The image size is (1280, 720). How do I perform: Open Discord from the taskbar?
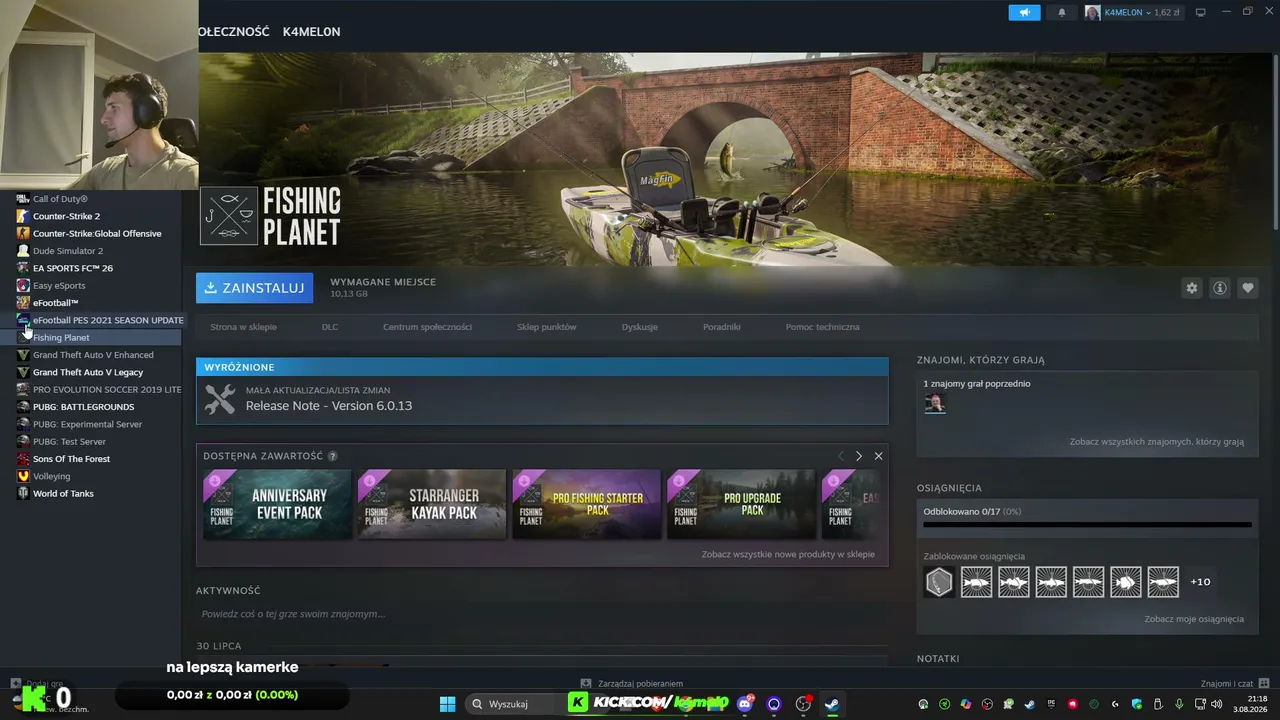click(745, 704)
